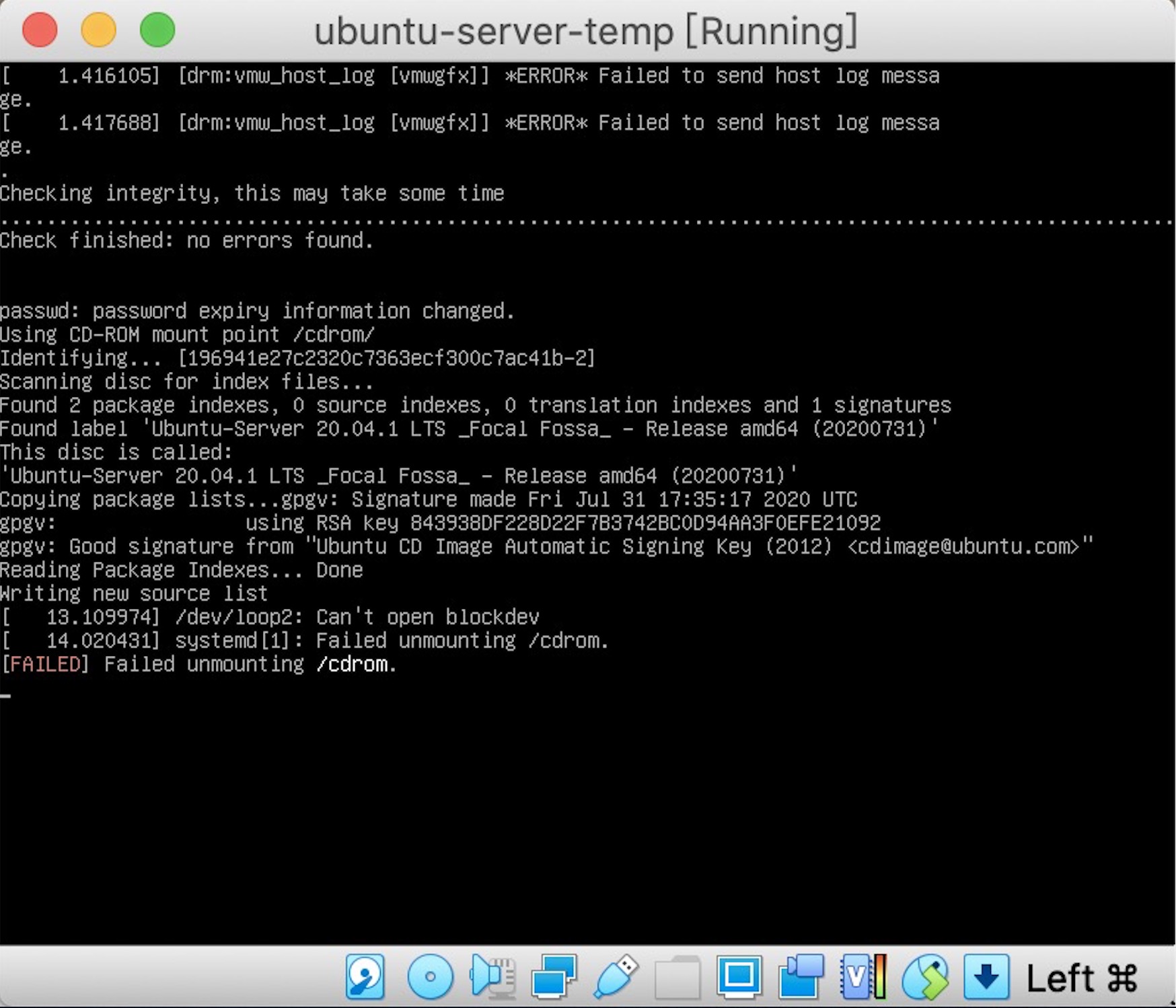Toggle audio output via the speaker icon
Image resolution: width=1176 pixels, height=1008 pixels.
[492, 977]
